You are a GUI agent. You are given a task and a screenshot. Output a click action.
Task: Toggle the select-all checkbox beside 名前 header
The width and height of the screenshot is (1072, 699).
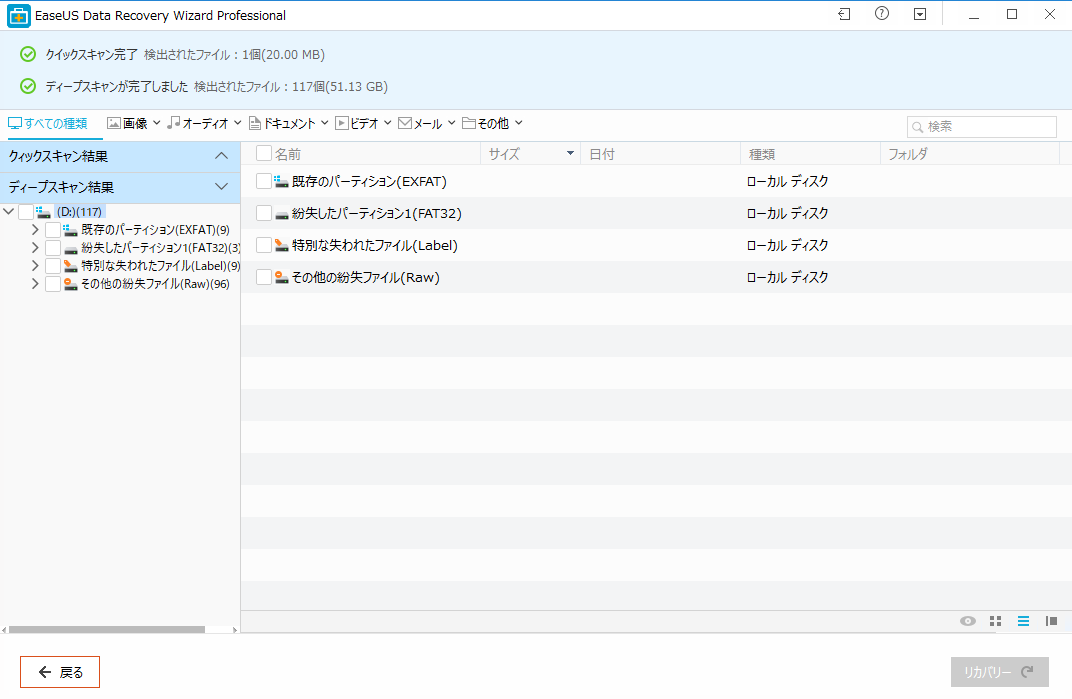(264, 154)
